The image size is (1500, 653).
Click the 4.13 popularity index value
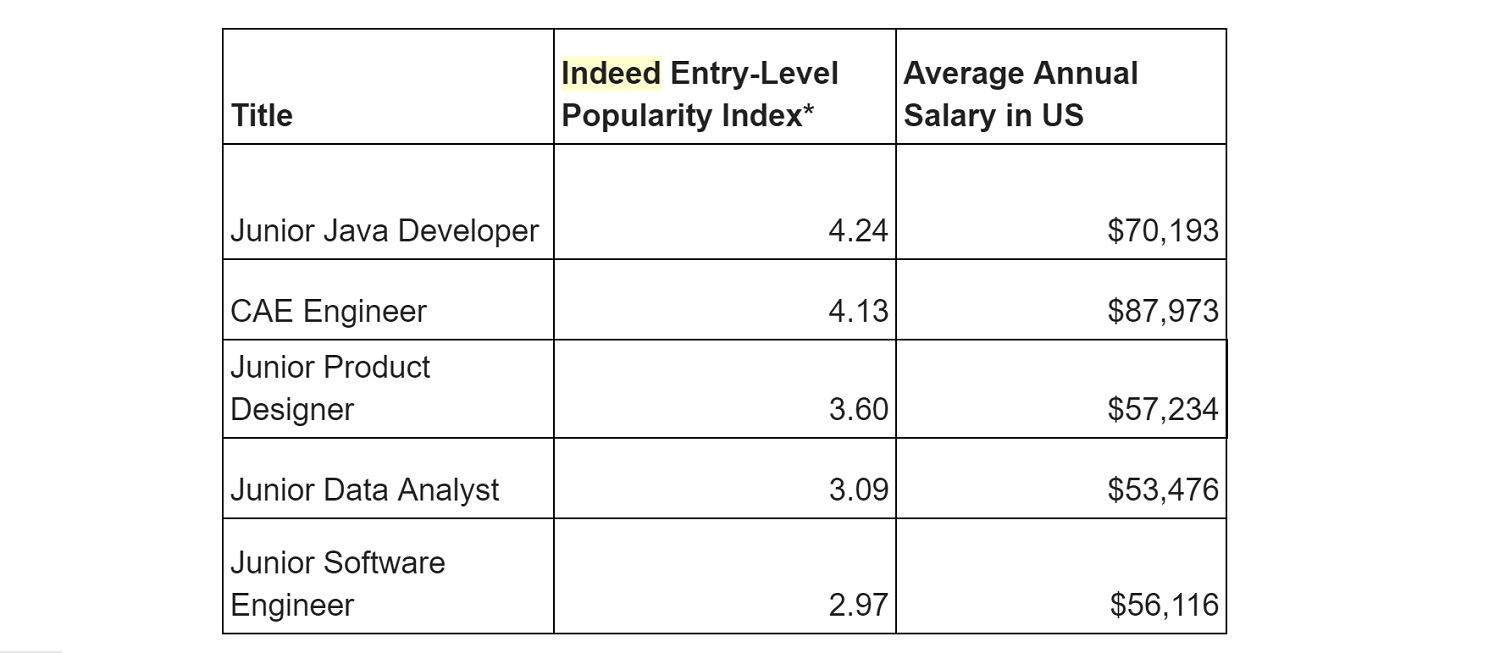857,311
